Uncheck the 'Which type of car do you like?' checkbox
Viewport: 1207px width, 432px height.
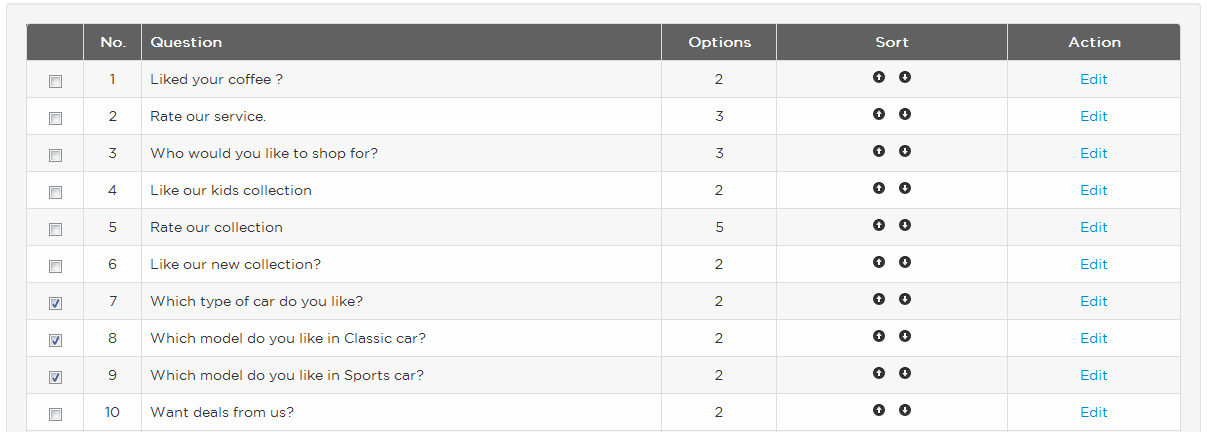[55, 304]
